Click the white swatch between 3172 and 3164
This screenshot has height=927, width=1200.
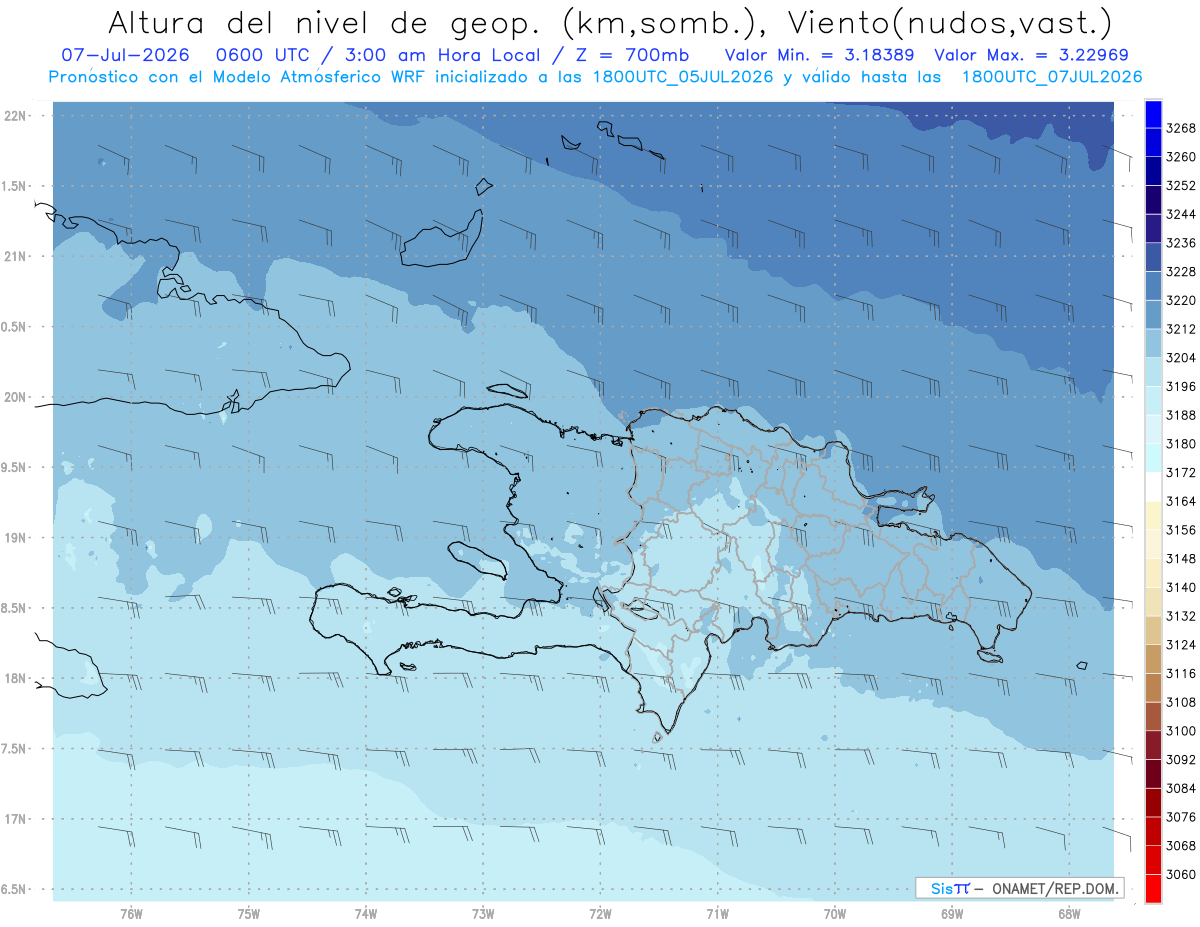(1153, 487)
